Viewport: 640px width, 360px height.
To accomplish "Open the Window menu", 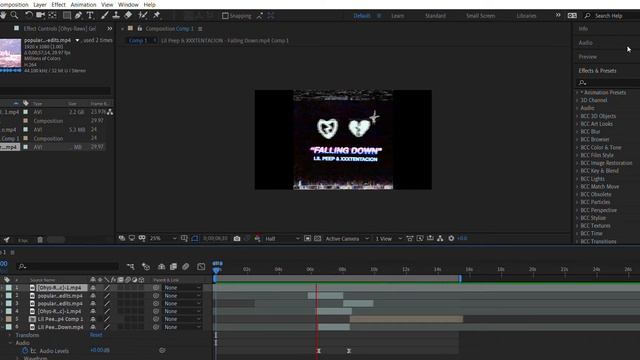I will [128, 4].
